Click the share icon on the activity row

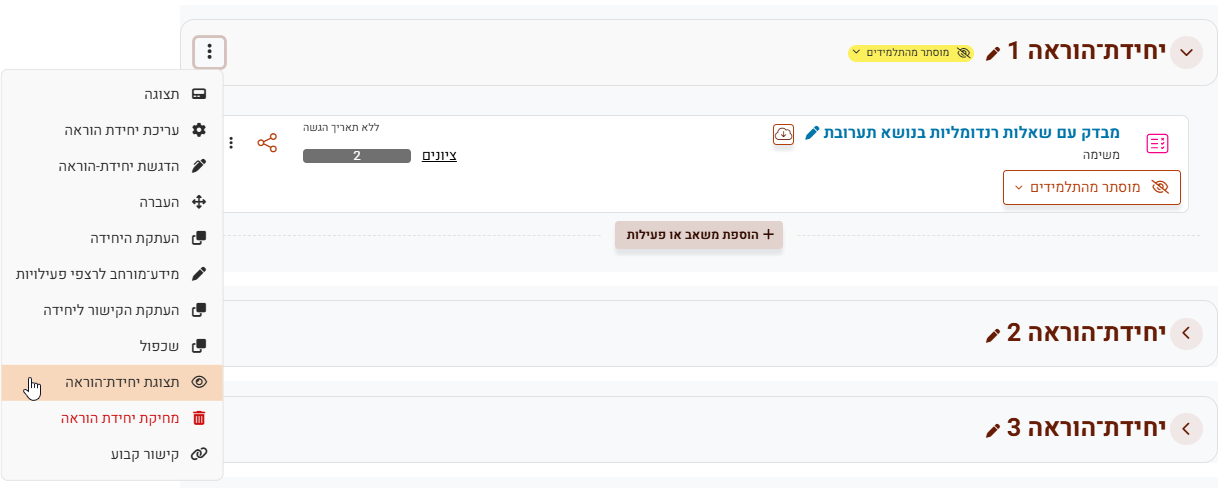pyautogui.click(x=267, y=143)
